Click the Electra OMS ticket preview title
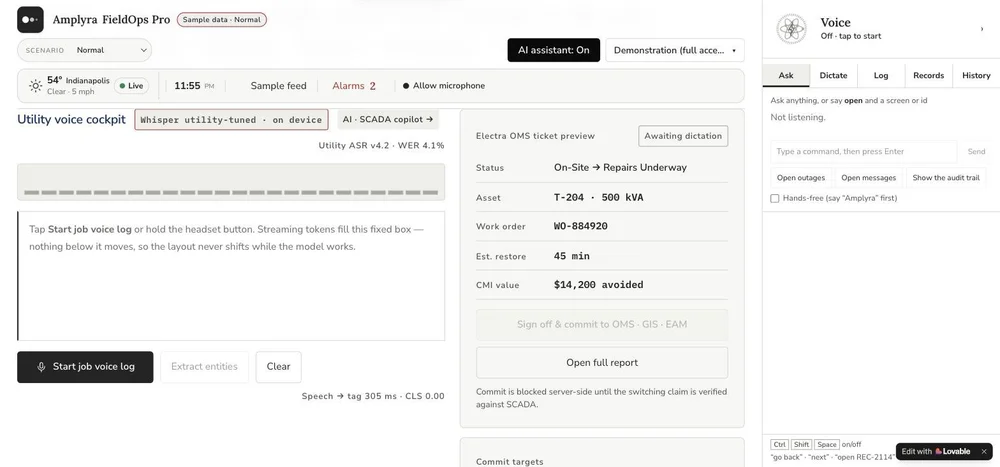Screen dimensions: 1000x467 click(x=535, y=136)
